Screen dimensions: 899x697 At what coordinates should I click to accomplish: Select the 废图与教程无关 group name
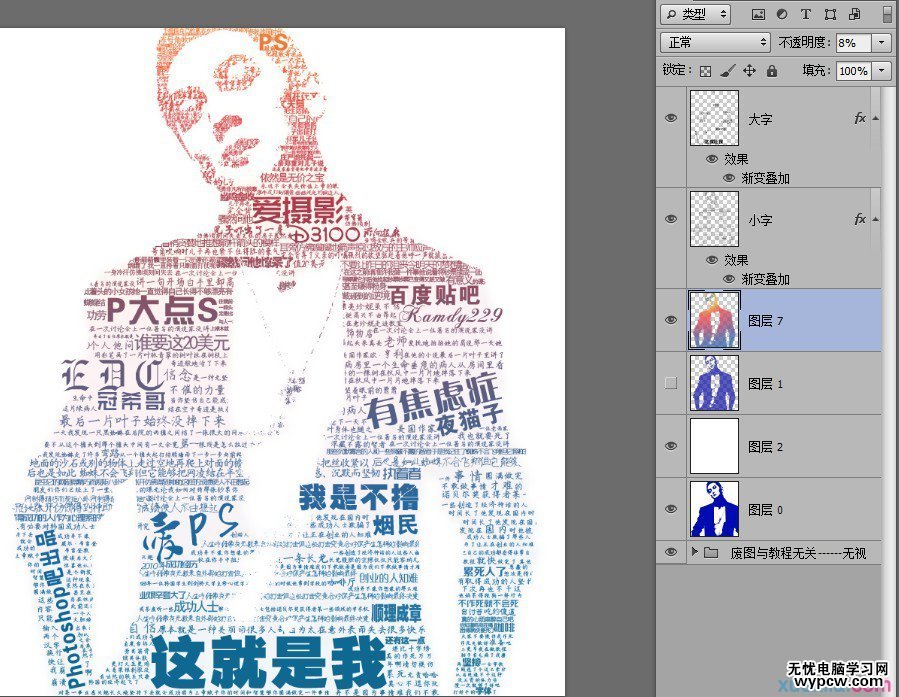[798, 553]
